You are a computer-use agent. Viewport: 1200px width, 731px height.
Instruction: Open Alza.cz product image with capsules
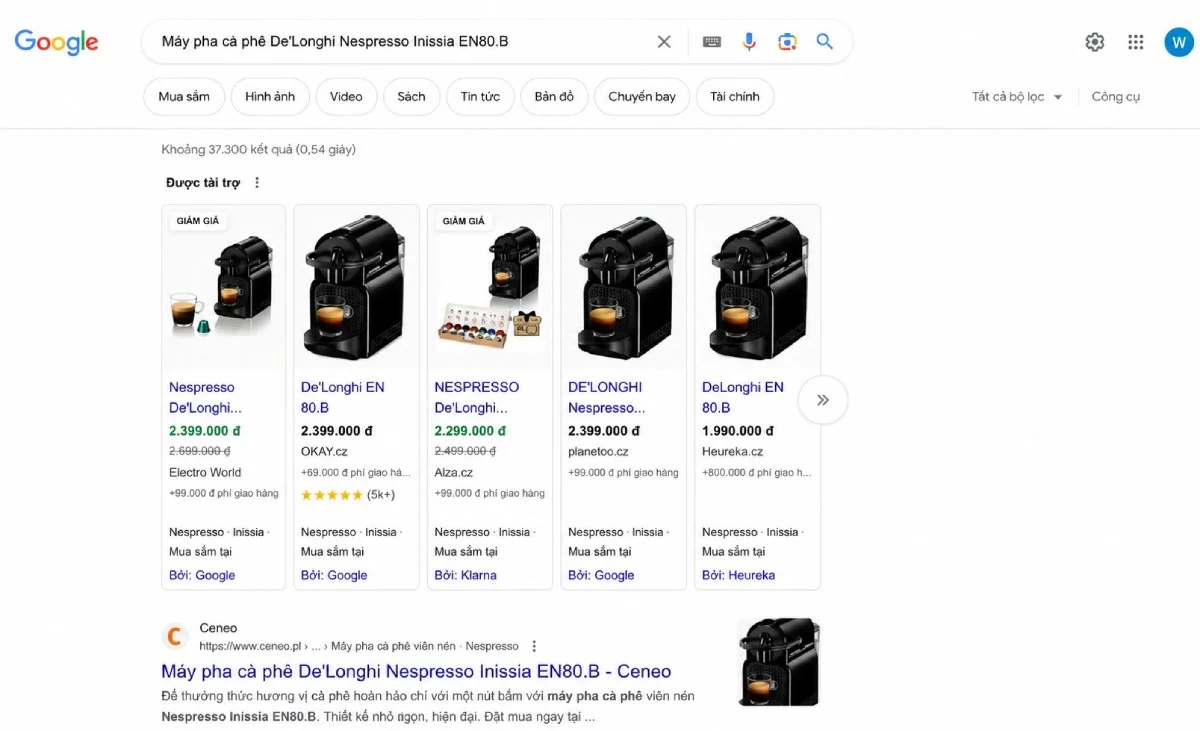[x=490, y=288]
